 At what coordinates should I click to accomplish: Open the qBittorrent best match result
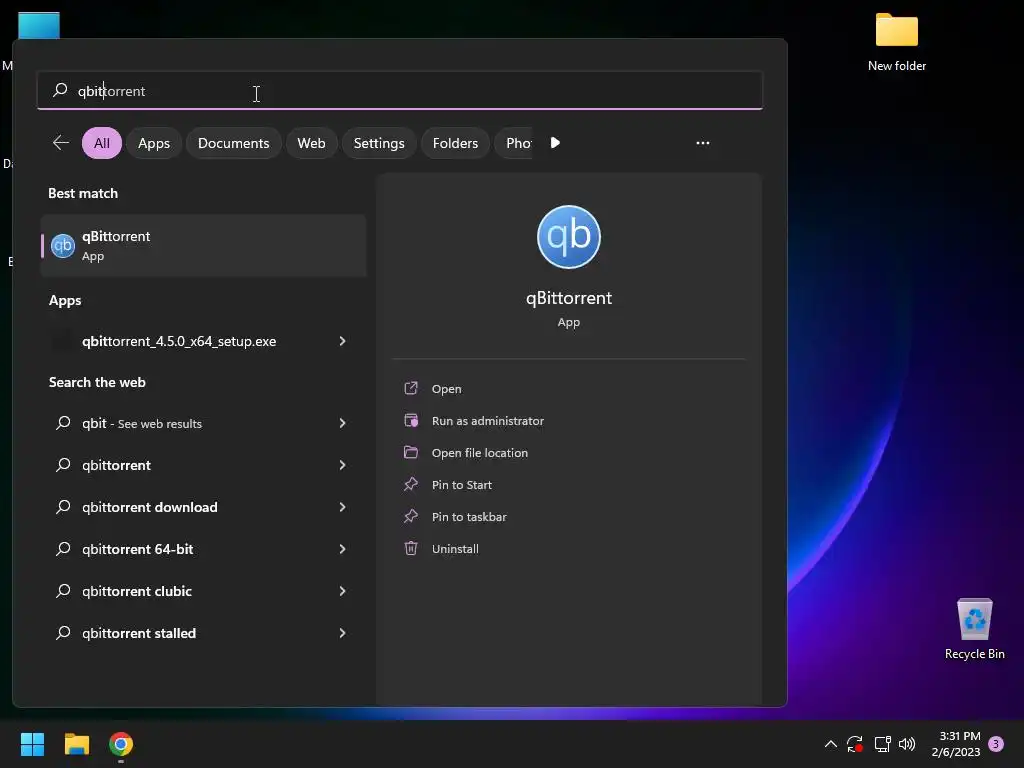203,246
